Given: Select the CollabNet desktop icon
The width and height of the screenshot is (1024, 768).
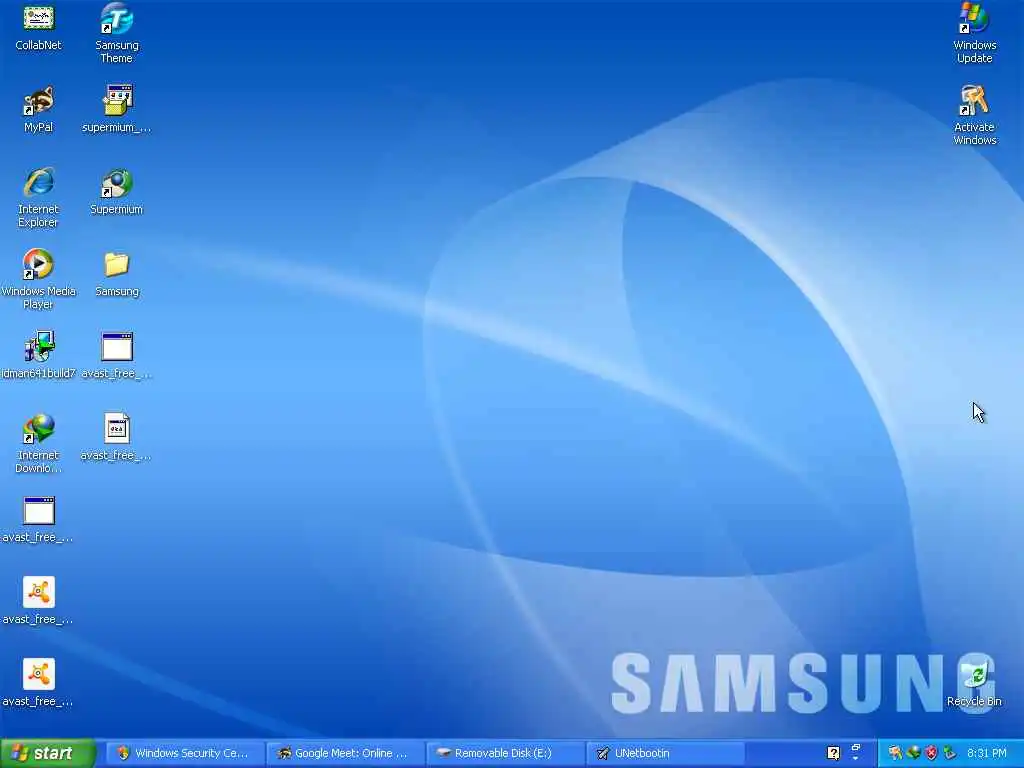Looking at the screenshot, I should pos(39,26).
